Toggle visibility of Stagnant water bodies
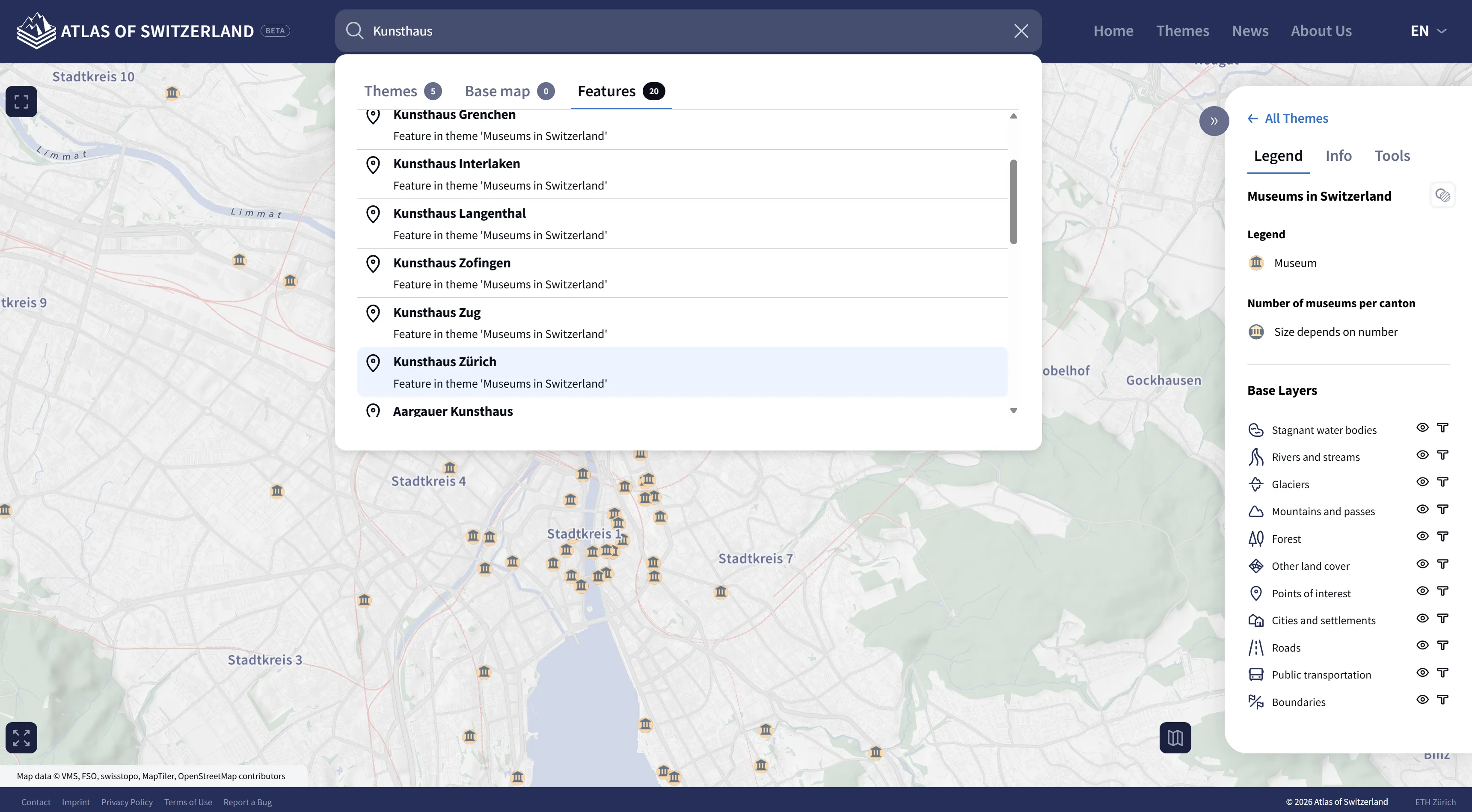 (x=1422, y=427)
